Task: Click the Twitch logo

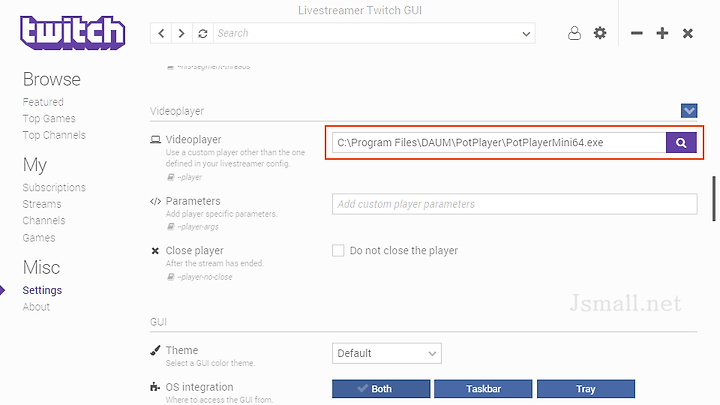Action: [x=73, y=32]
